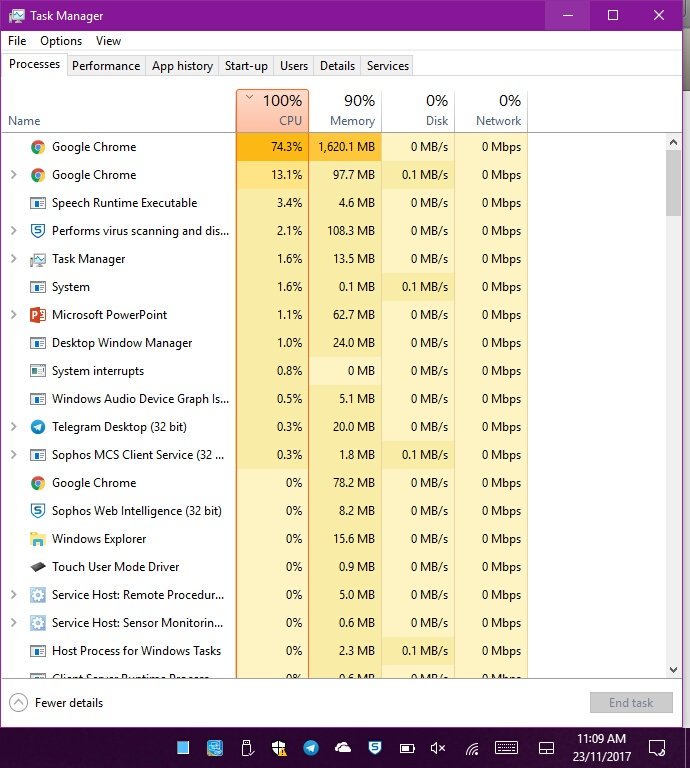The width and height of the screenshot is (690, 768).
Task: Sort processes by the CPU column header
Action: click(x=272, y=111)
